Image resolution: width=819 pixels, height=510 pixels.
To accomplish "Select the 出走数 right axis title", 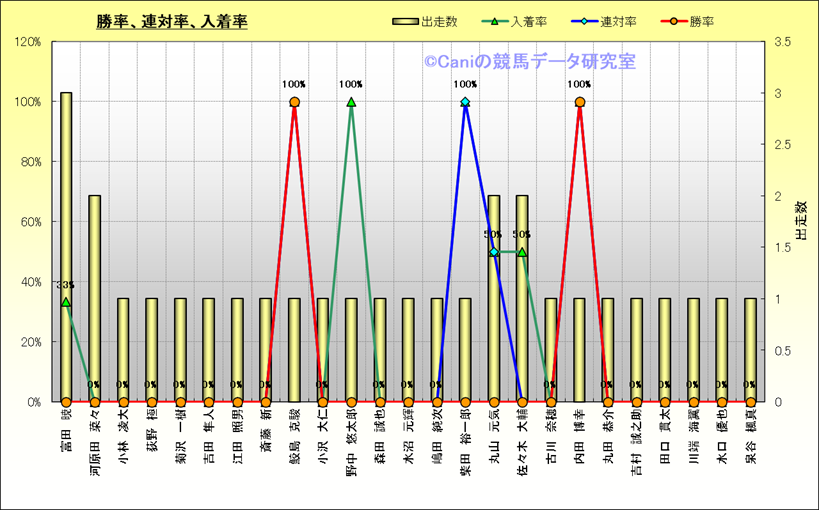I will pyautogui.click(x=800, y=221).
